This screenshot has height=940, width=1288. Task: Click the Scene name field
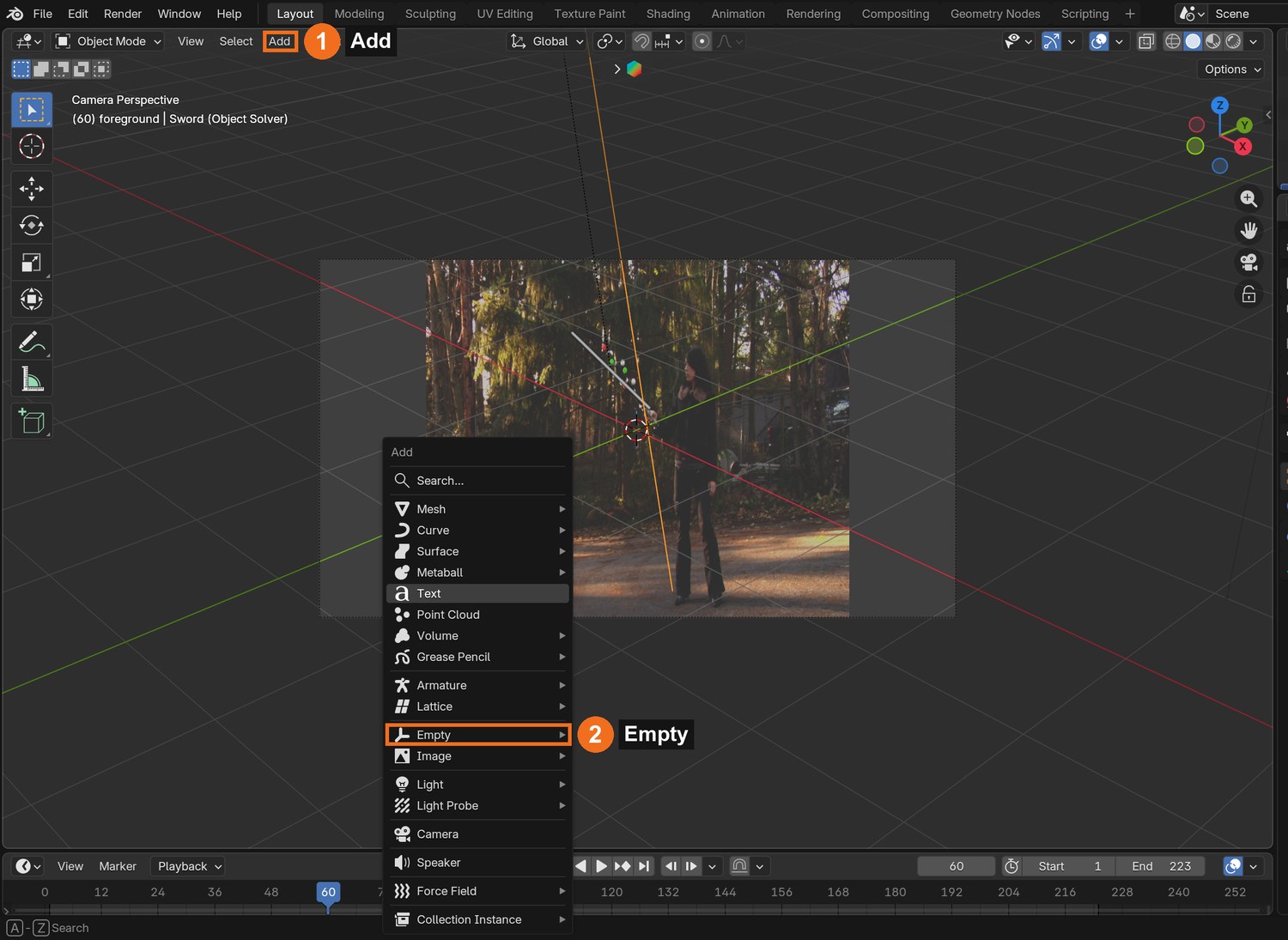pyautogui.click(x=1247, y=14)
